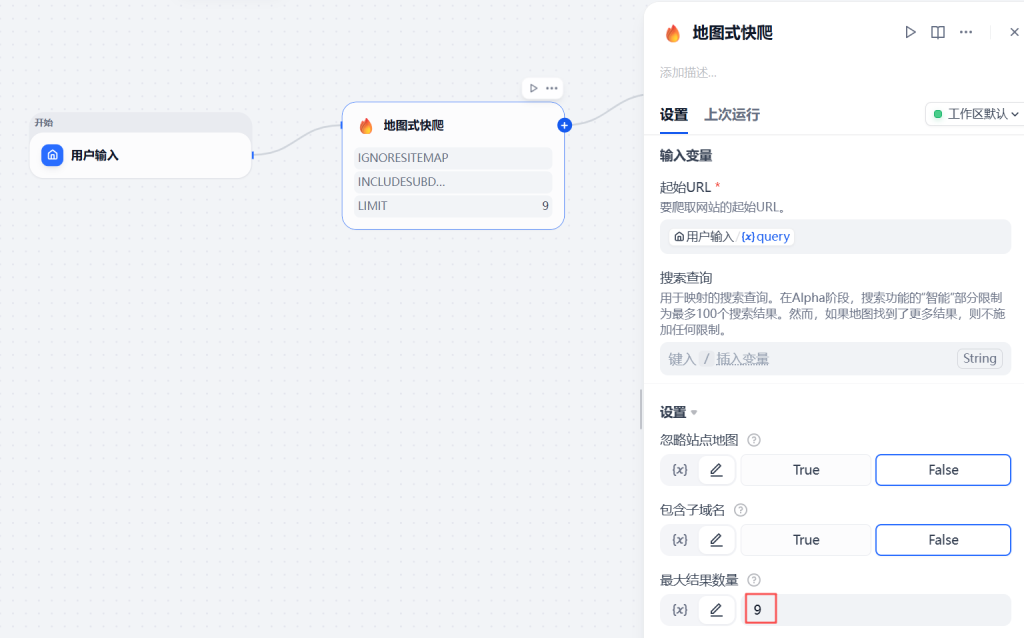The image size is (1024, 638).
Task: Open the 工作区默认 dropdown
Action: click(x=975, y=114)
